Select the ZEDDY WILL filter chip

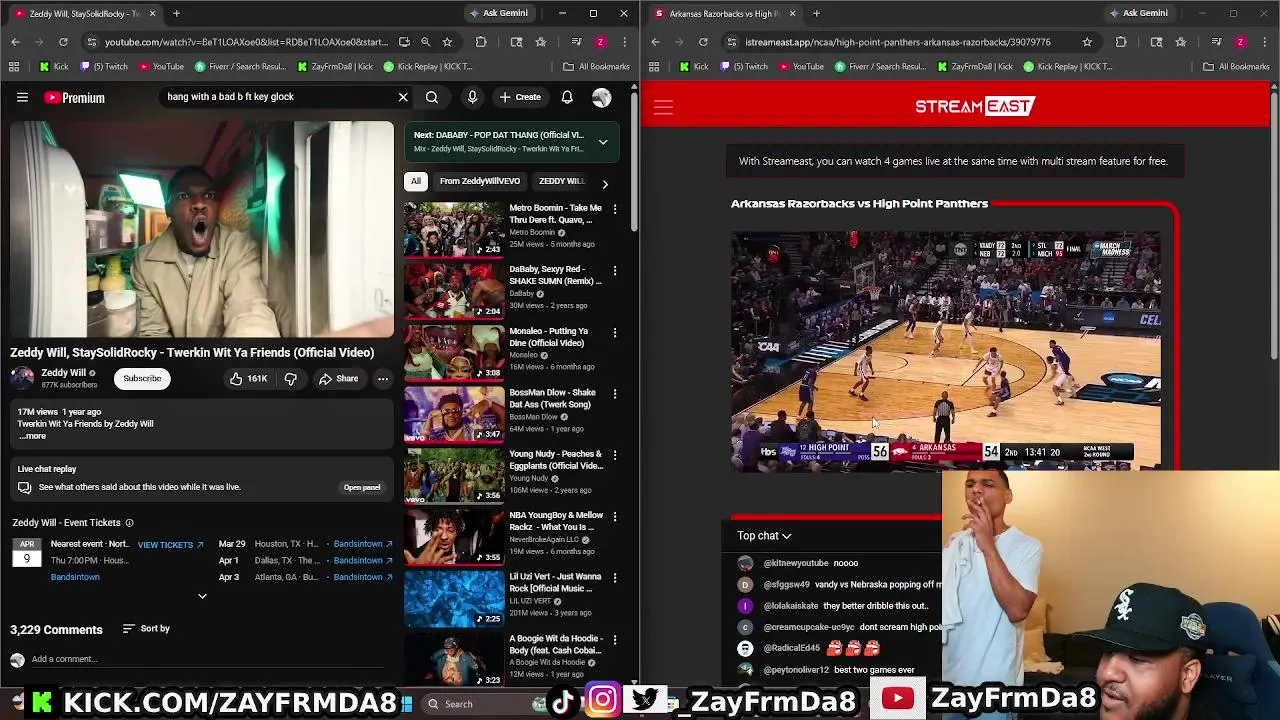562,181
